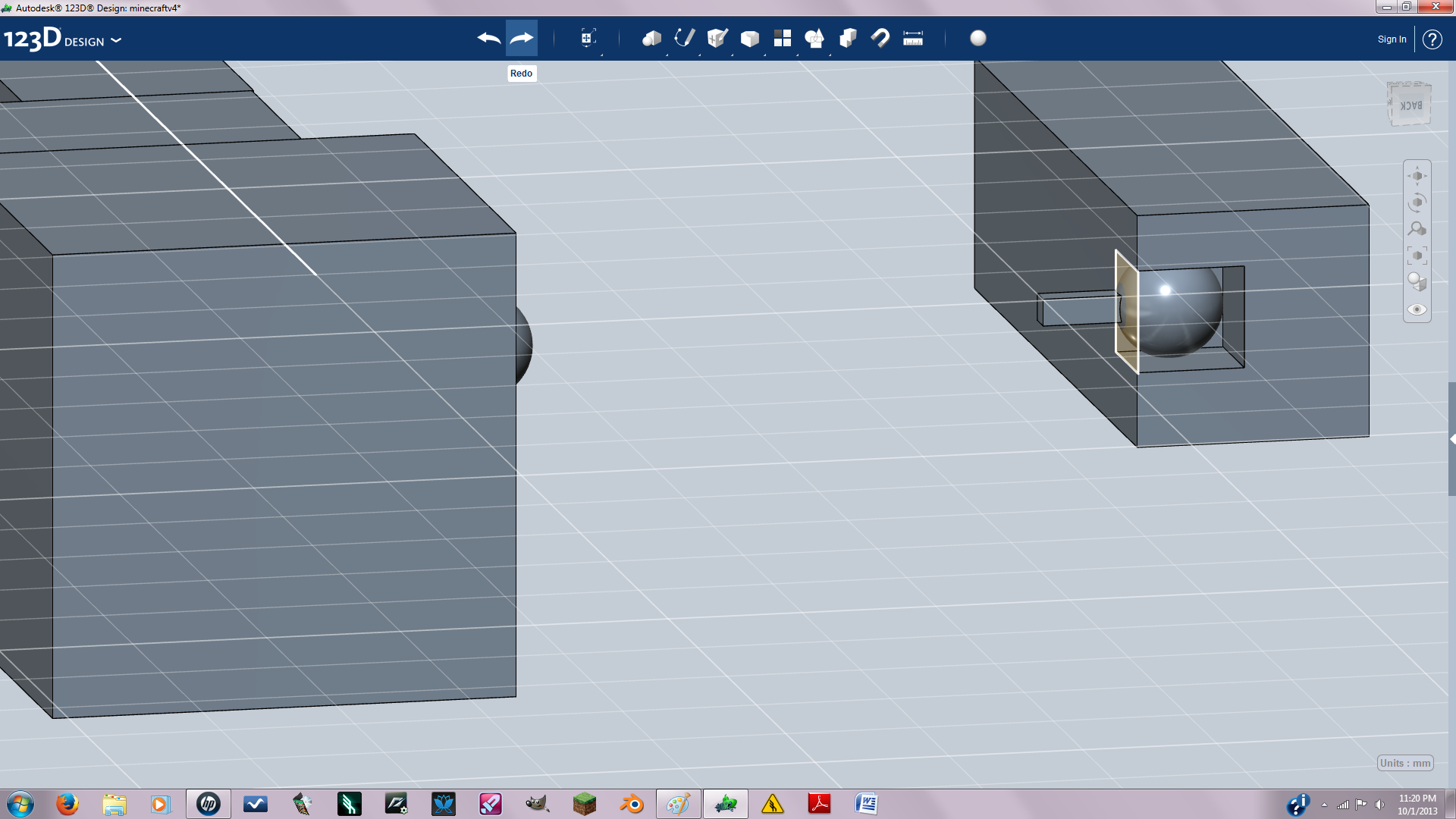The image size is (1456, 819).
Task: Open the Windows Start menu
Action: (20, 804)
